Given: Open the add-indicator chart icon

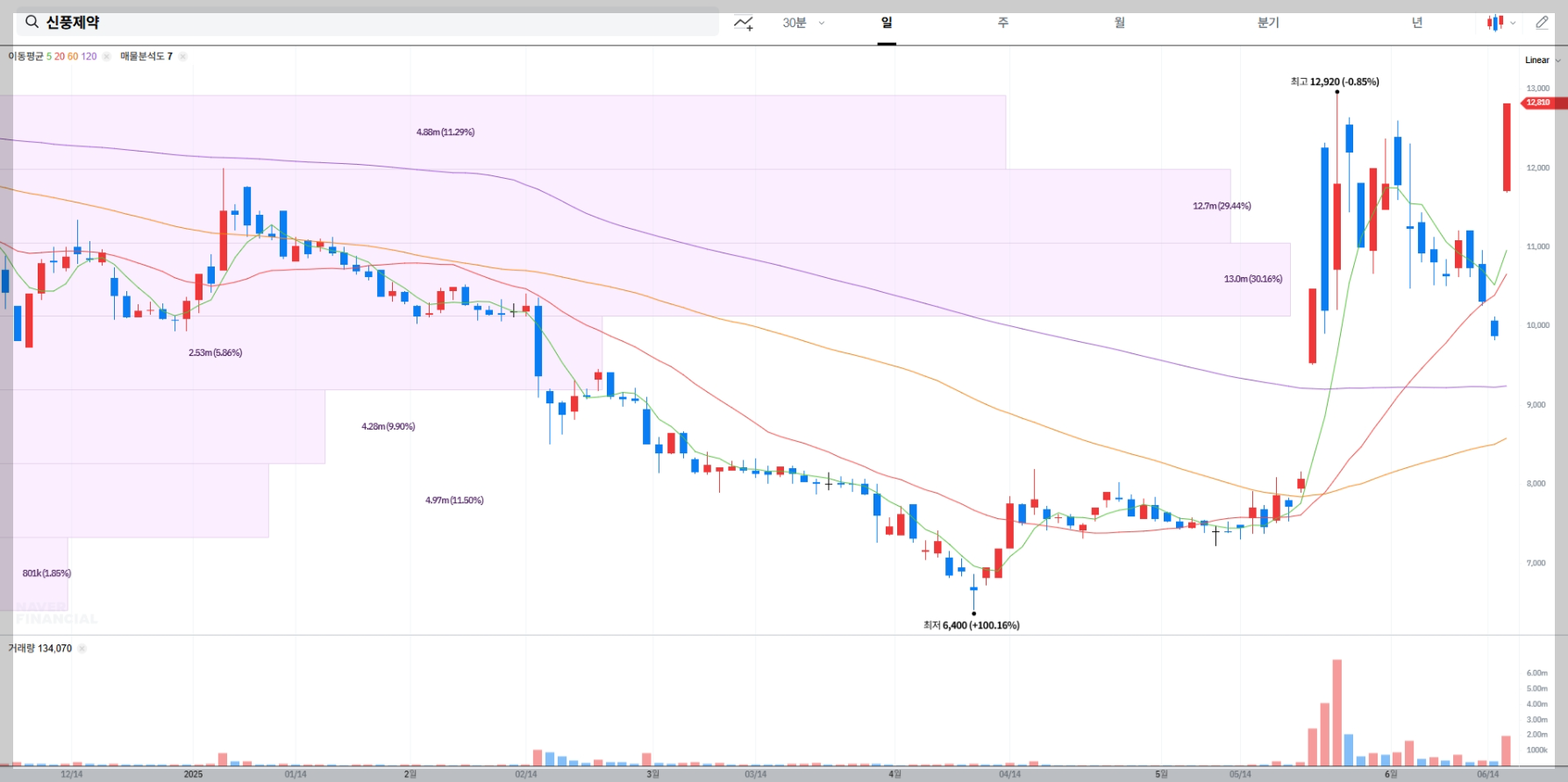Looking at the screenshot, I should 744,23.
